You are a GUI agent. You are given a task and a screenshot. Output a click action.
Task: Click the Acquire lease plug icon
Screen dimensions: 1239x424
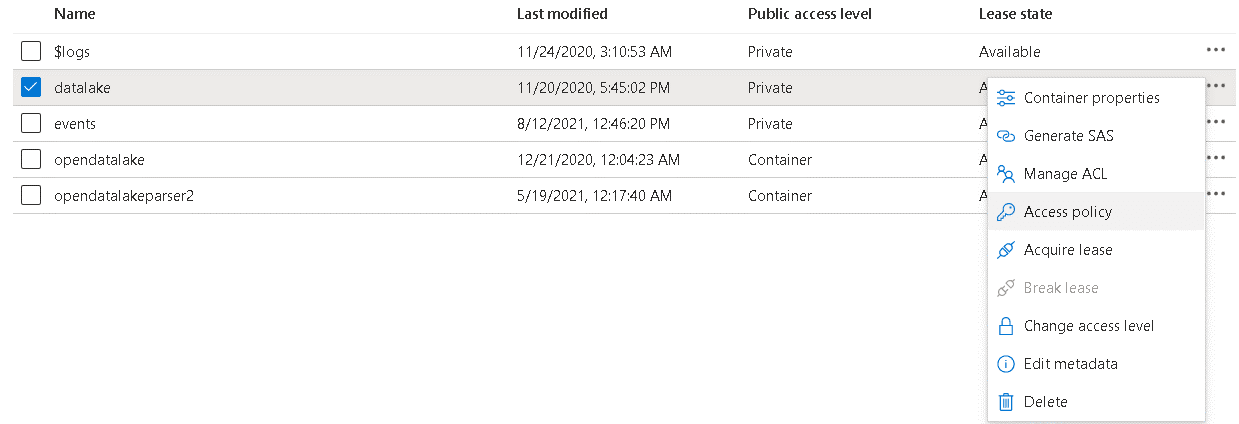tap(1006, 250)
